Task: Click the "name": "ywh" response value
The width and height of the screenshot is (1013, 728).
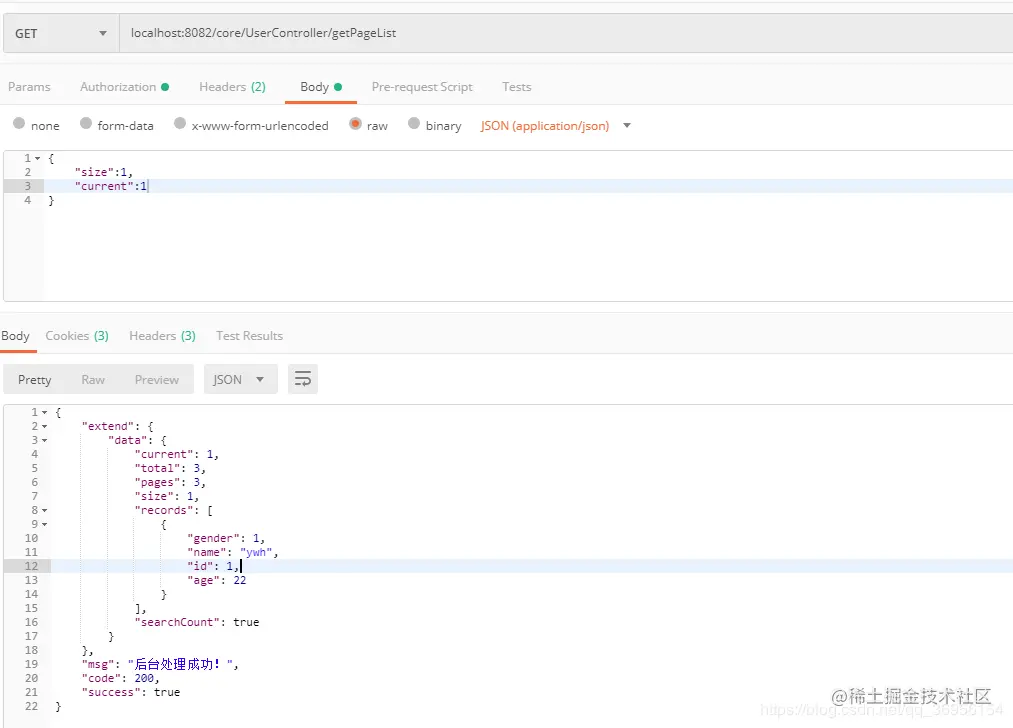Action: click(x=256, y=552)
